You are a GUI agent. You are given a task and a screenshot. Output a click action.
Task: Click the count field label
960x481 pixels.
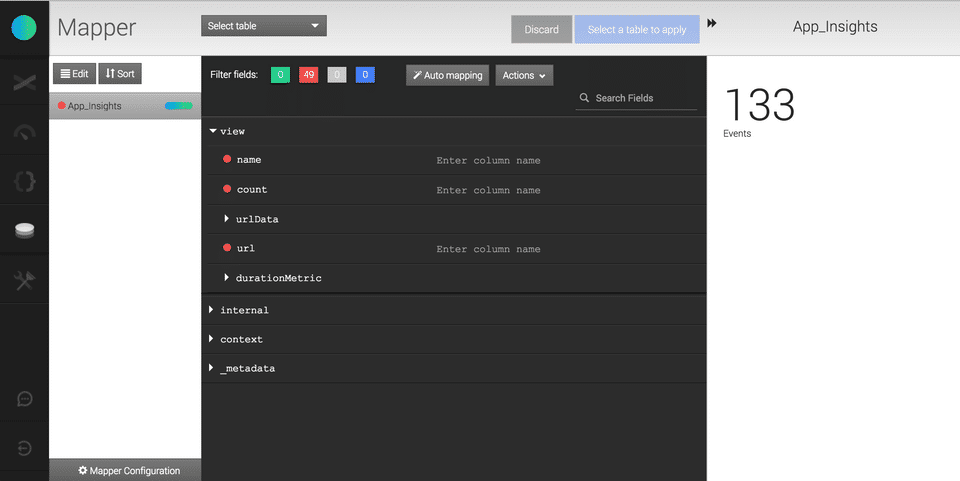252,190
